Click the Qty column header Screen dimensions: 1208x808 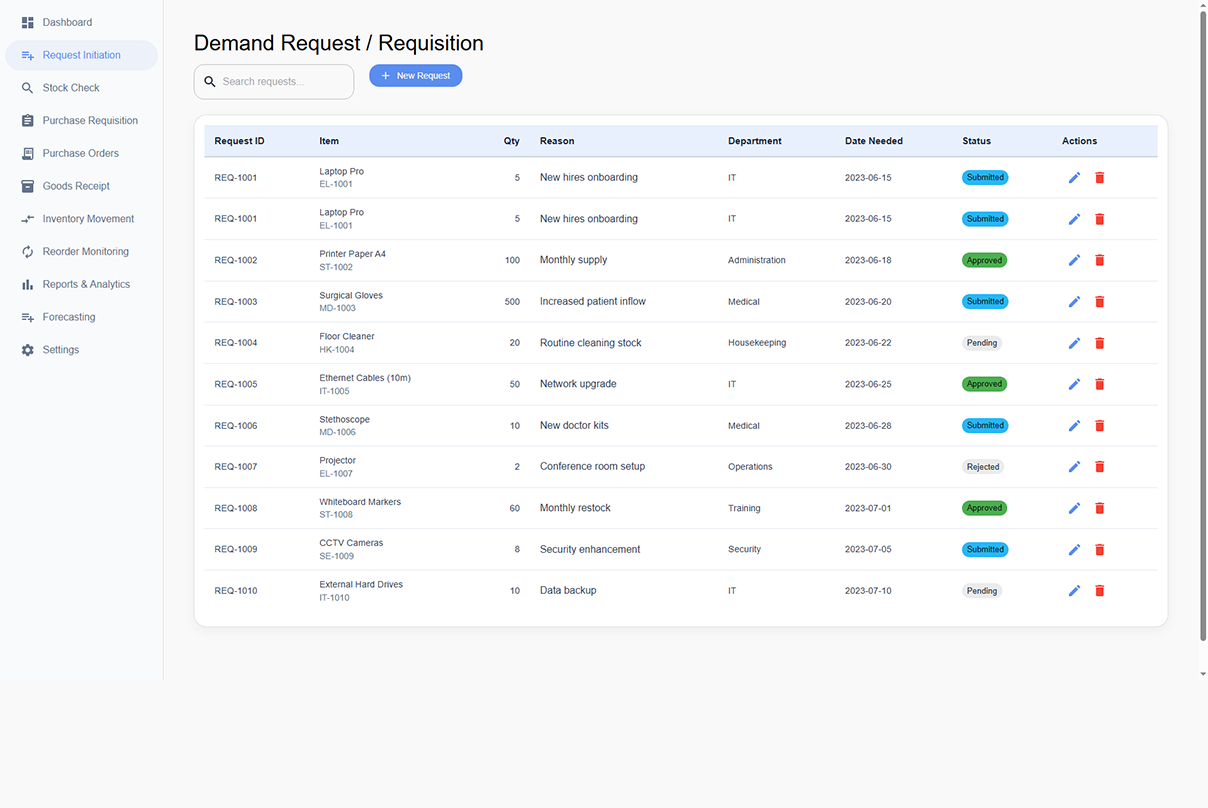[512, 141]
